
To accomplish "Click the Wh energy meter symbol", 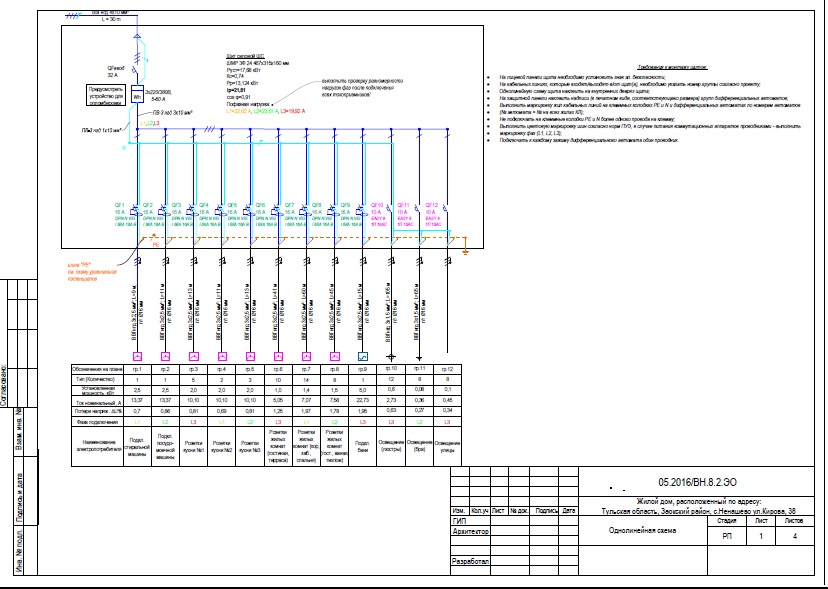I will pos(137,95).
